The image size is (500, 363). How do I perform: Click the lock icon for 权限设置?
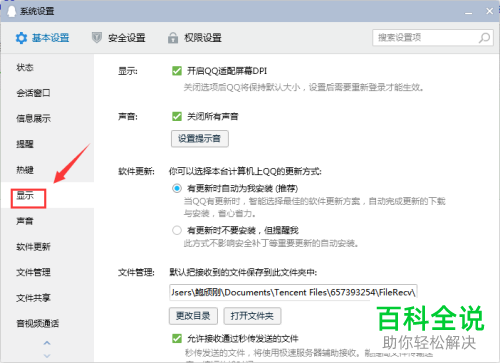point(173,38)
